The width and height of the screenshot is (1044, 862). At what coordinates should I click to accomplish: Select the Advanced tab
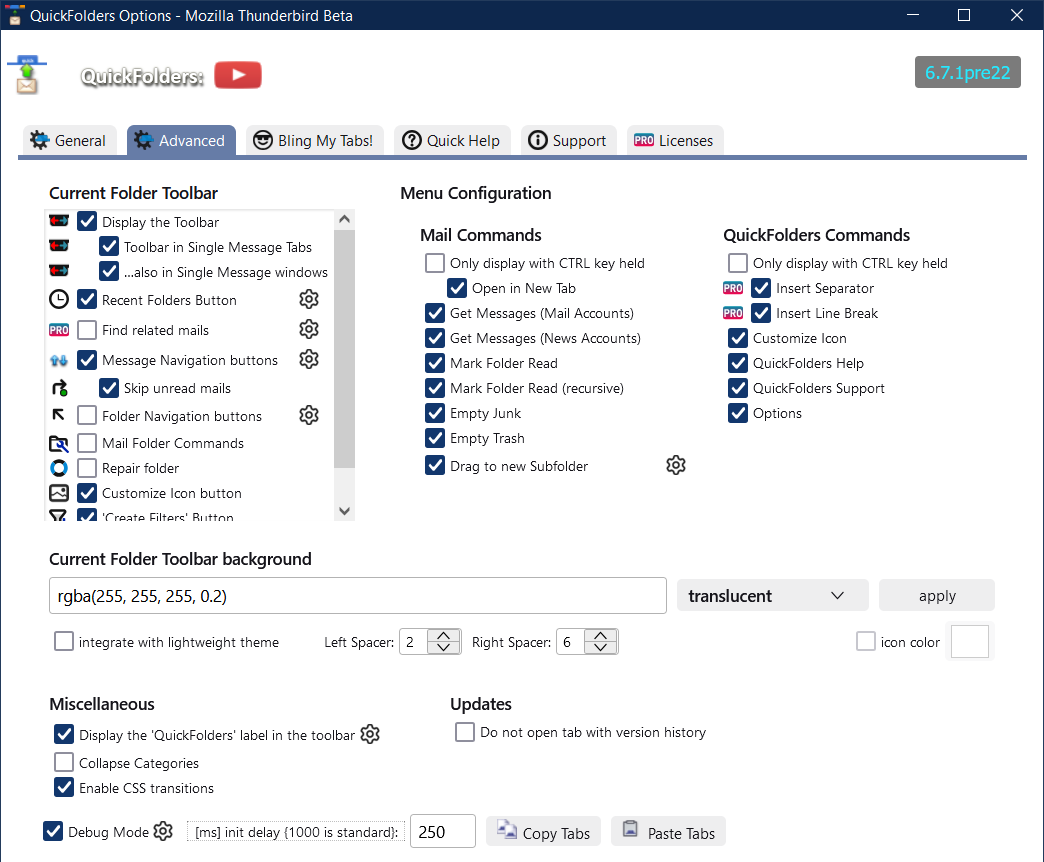[x=181, y=140]
